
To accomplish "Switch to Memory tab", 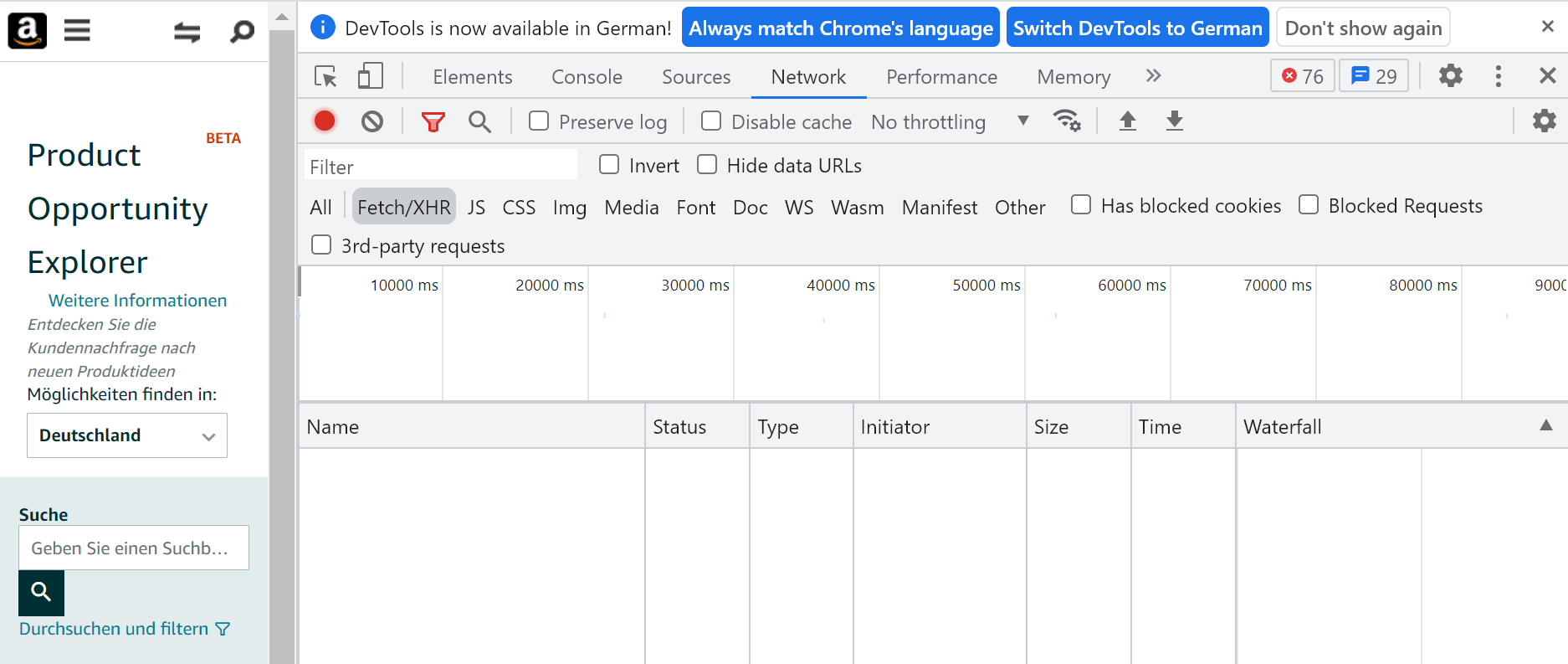I will click(1074, 77).
